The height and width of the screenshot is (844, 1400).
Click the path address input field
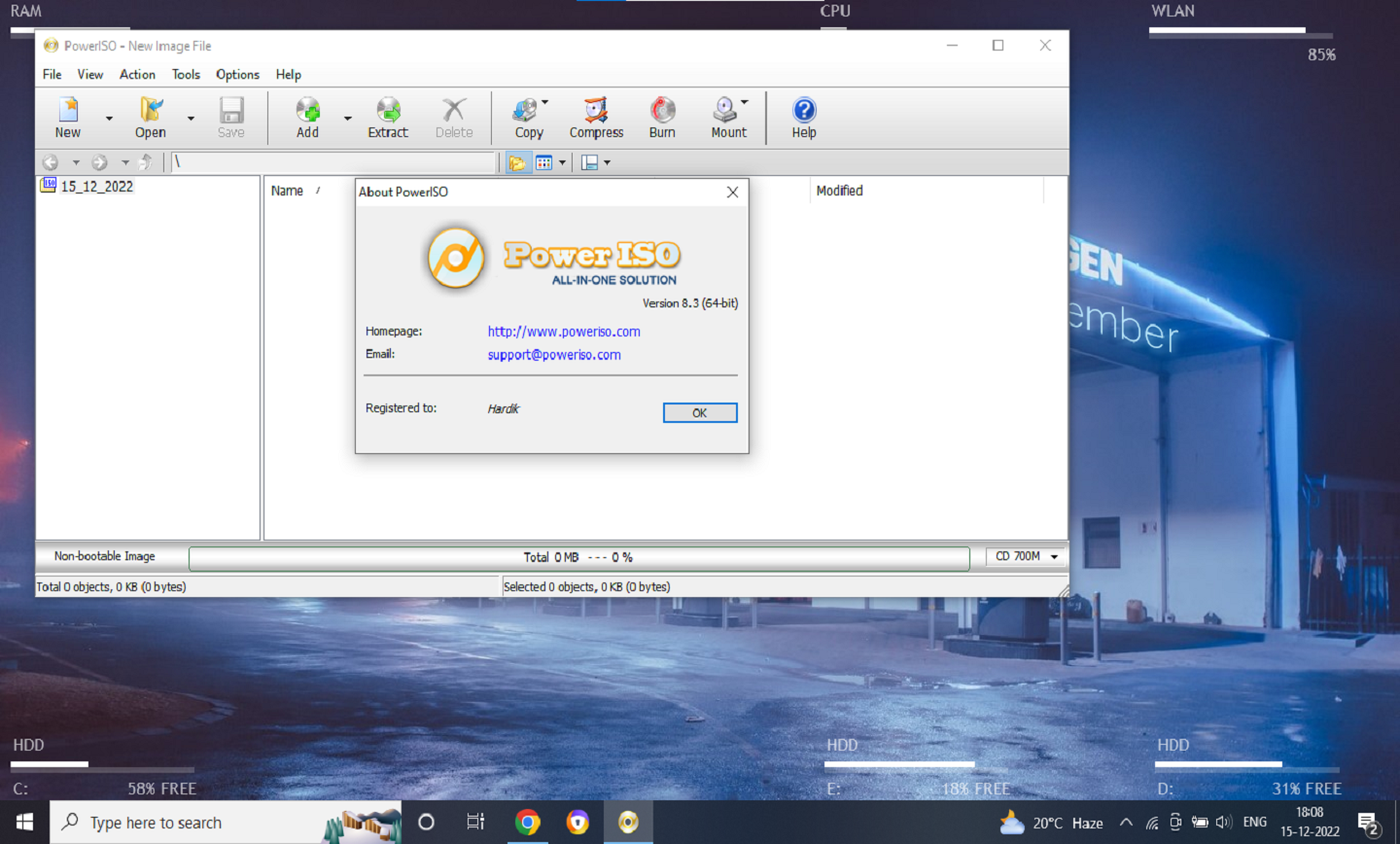333,162
